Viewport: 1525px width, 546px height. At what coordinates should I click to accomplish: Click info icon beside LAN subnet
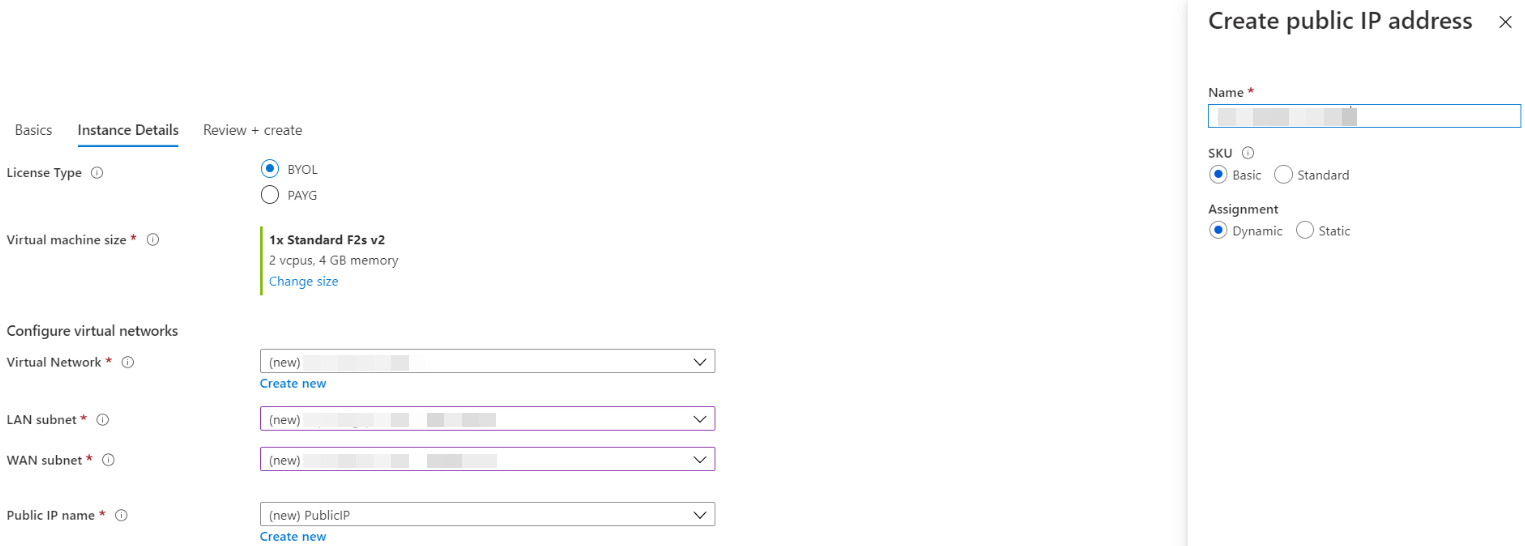tap(102, 420)
